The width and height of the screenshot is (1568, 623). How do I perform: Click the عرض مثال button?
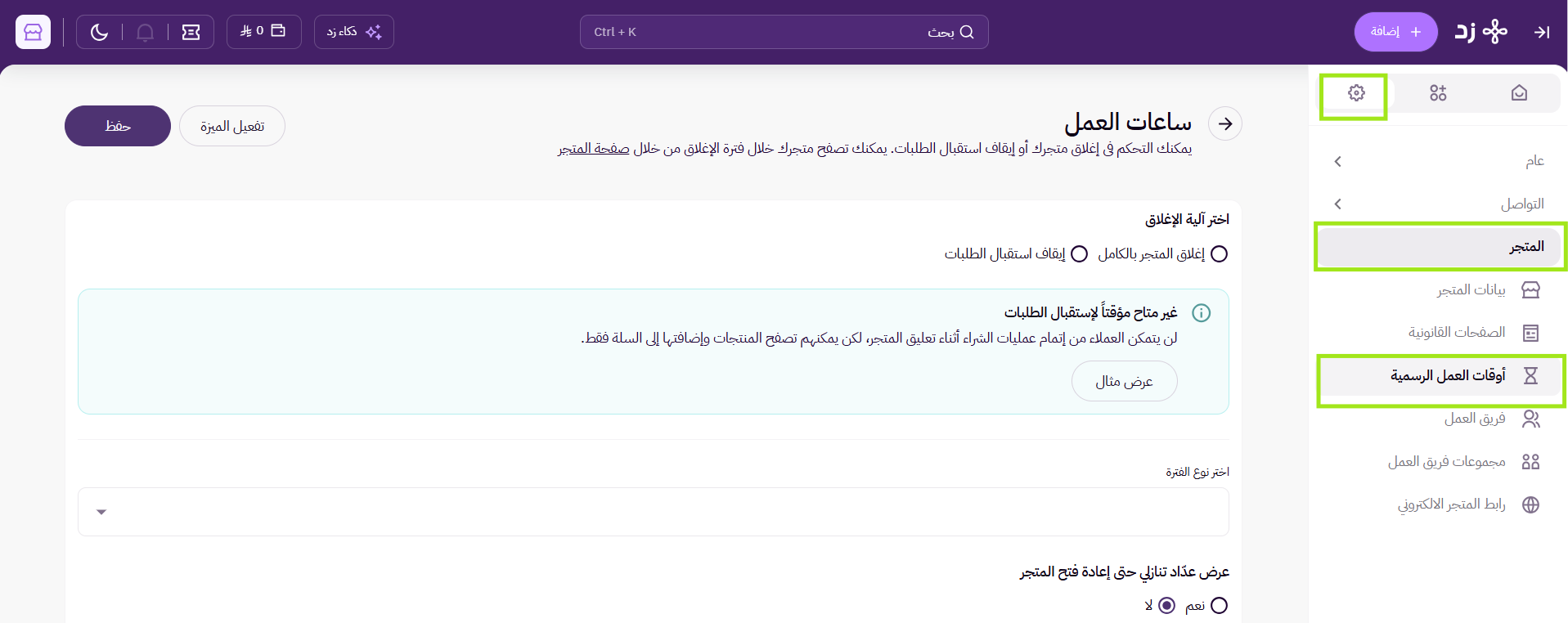click(x=1125, y=381)
